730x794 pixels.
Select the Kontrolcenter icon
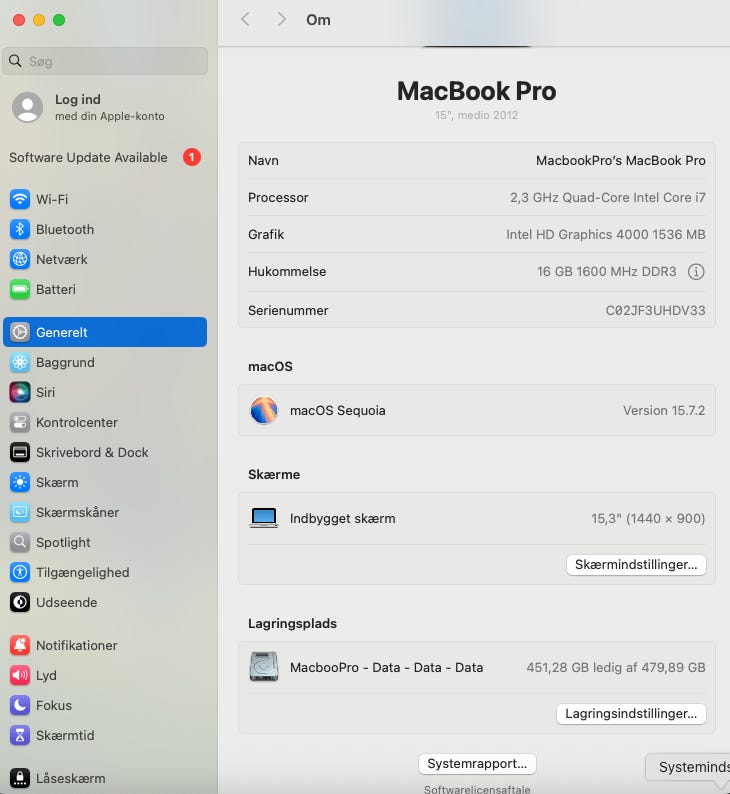tap(20, 422)
